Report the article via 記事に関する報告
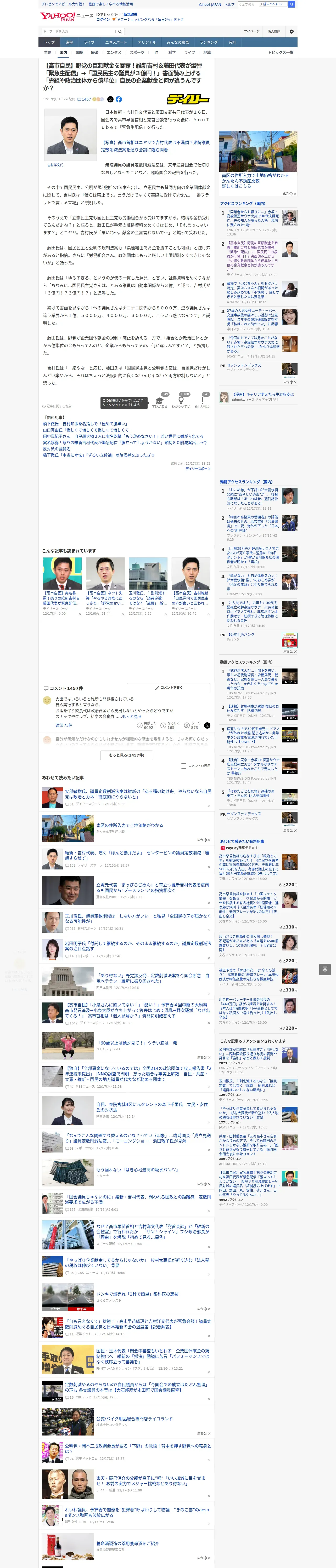Viewport: 336px width, 1568px height. click(57, 406)
